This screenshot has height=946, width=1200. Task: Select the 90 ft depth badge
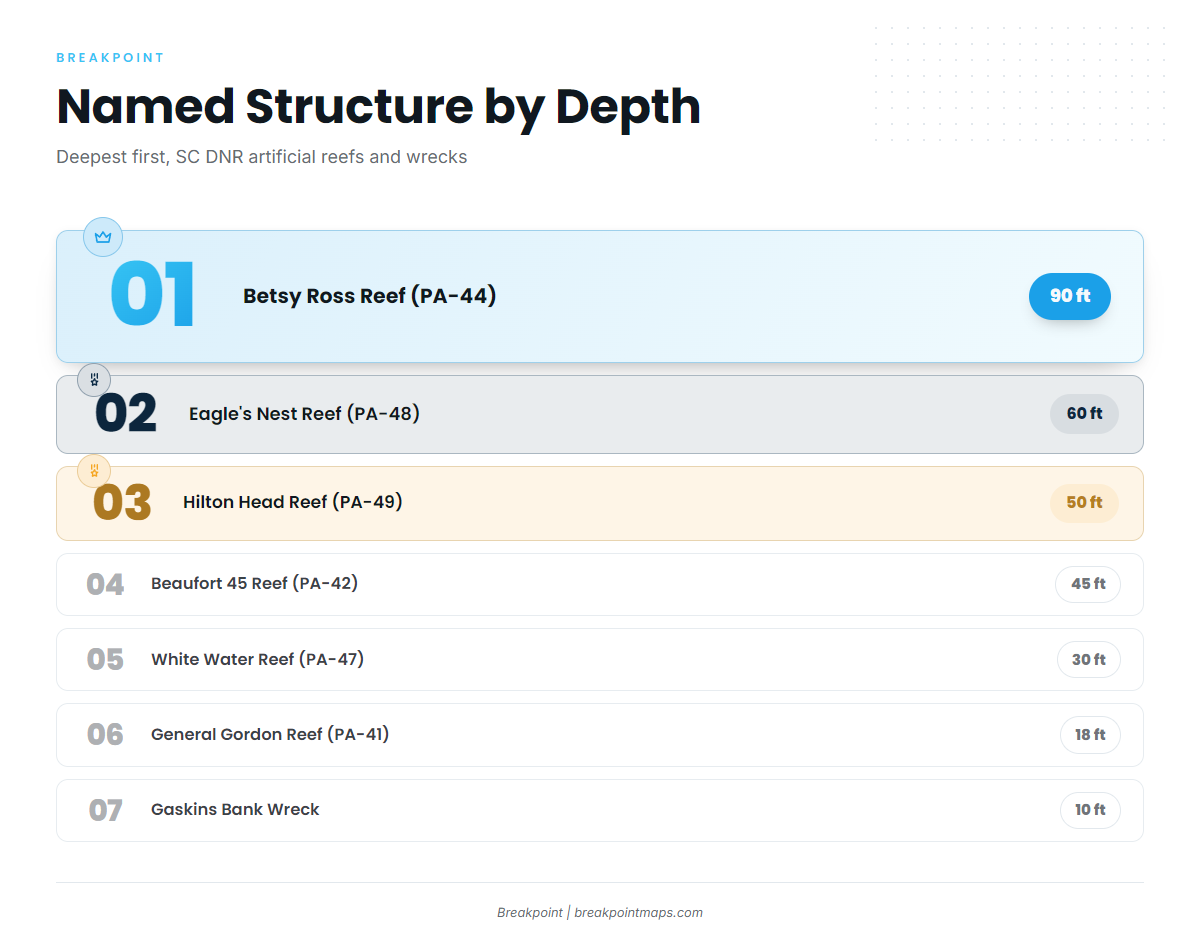point(1070,296)
